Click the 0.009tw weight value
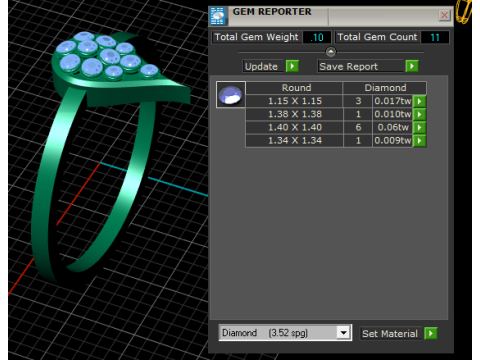The height and width of the screenshot is (360, 480). [393, 141]
